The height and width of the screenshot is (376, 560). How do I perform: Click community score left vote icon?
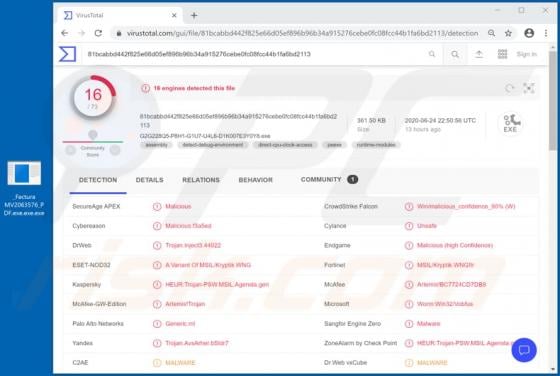tap(71, 150)
